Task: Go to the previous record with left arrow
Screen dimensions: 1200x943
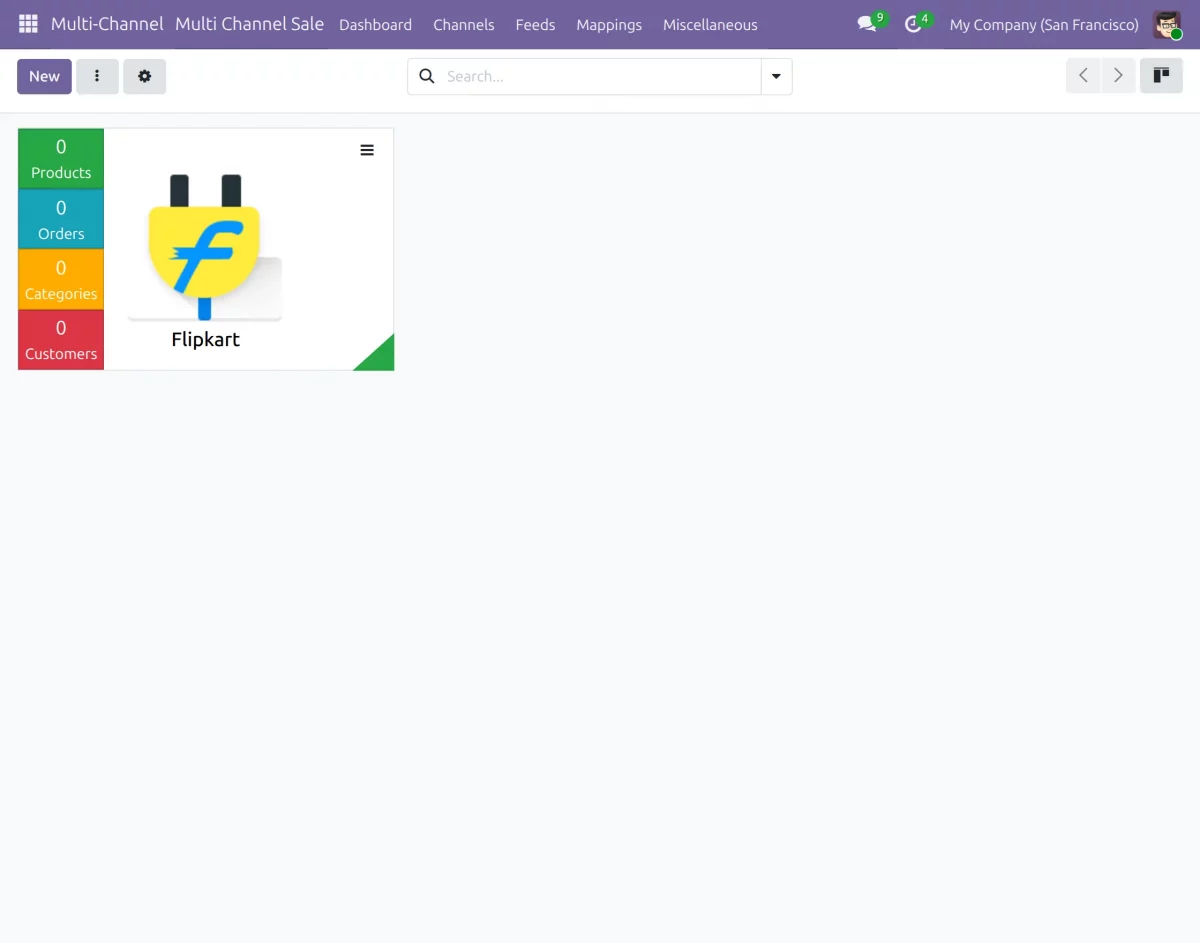Action: tap(1084, 76)
